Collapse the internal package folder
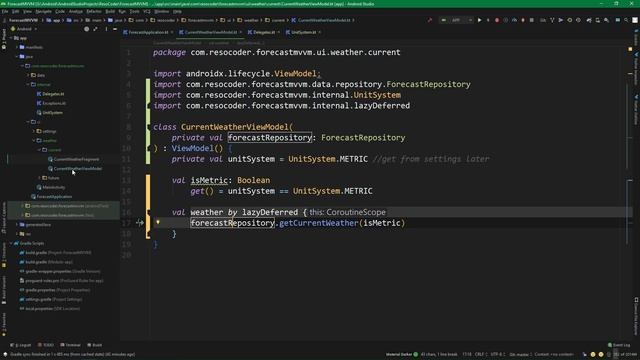Image resolution: width=640 pixels, height=360 pixels. coord(28,84)
